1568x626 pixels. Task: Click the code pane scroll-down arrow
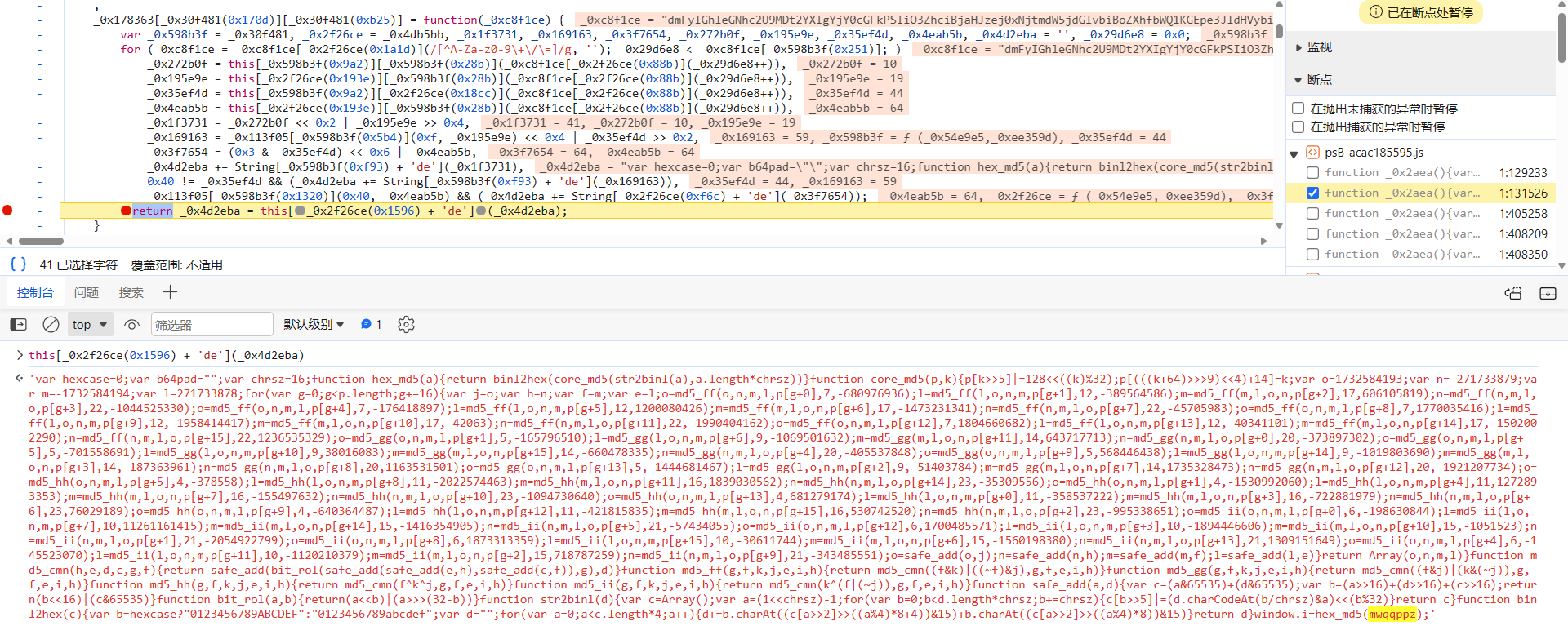pyautogui.click(x=1279, y=226)
